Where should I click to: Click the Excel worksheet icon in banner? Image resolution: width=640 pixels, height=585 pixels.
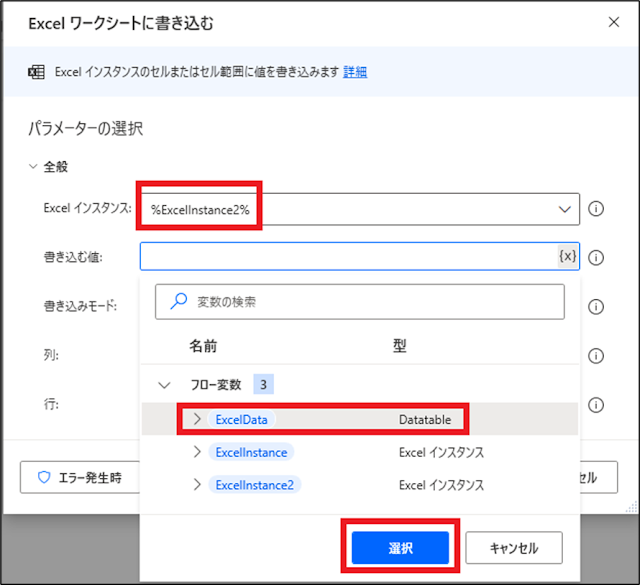[36, 72]
